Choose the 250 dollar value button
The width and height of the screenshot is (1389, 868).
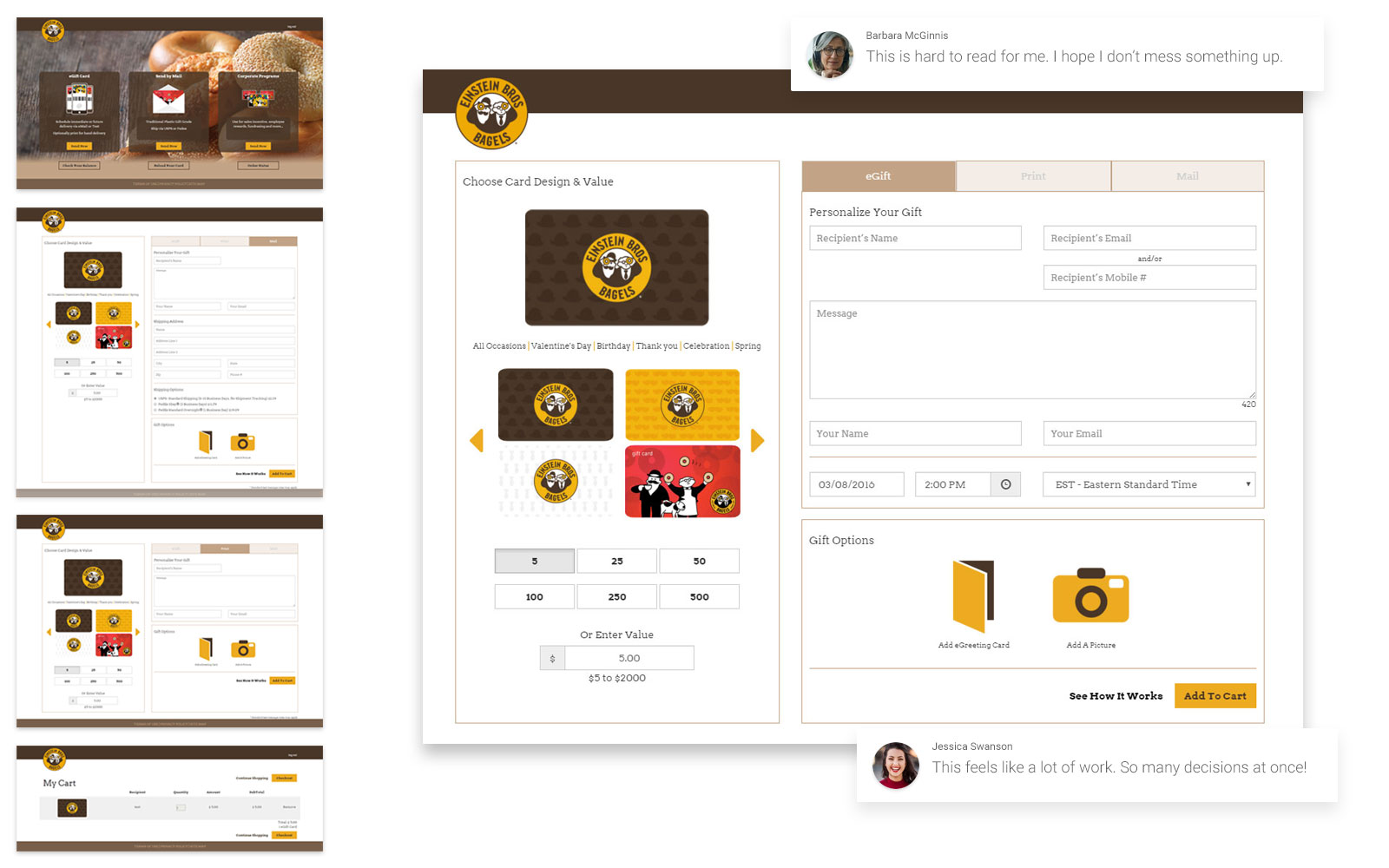(x=617, y=596)
